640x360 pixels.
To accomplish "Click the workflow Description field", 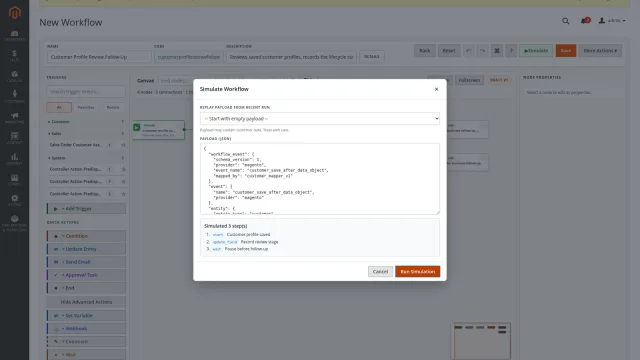I will [291, 57].
